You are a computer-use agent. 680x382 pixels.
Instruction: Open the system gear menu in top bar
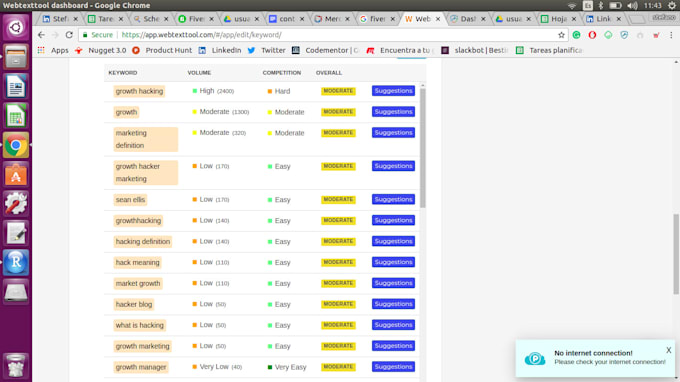pyautogui.click(x=672, y=6)
